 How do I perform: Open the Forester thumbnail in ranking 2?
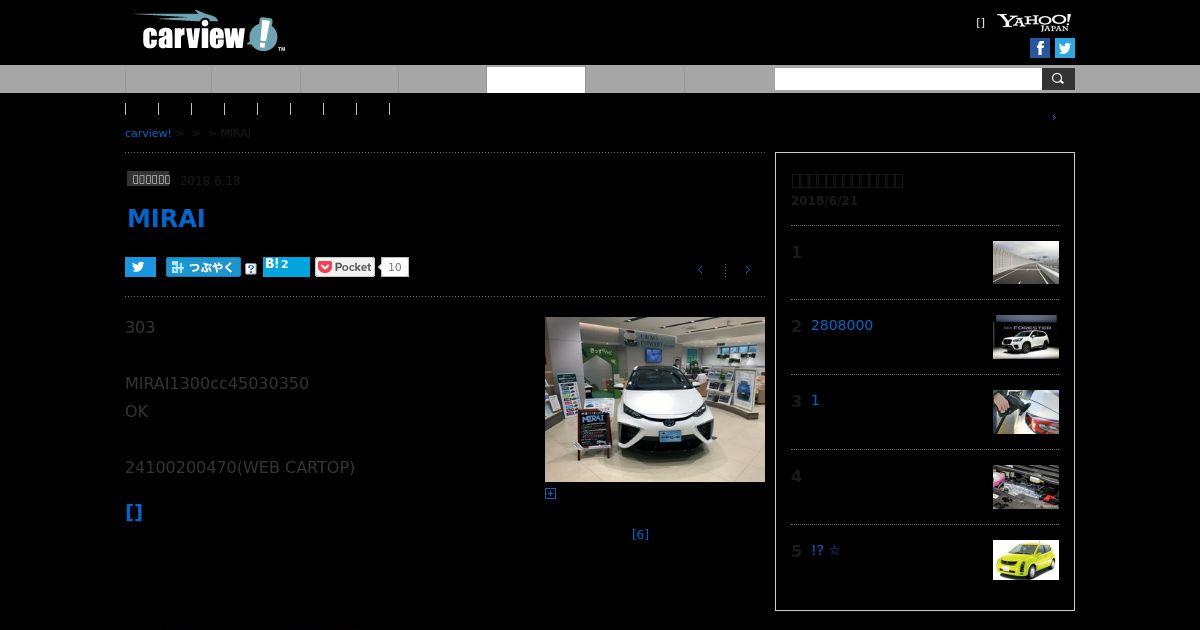[1026, 337]
